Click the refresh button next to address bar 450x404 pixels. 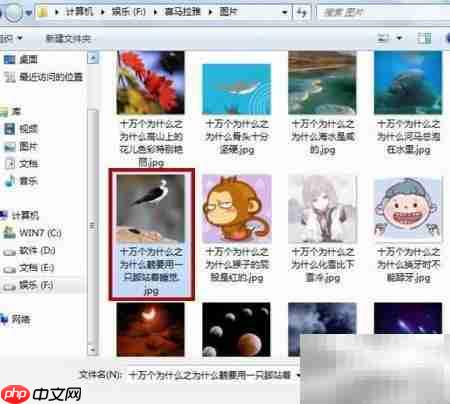(x=302, y=13)
